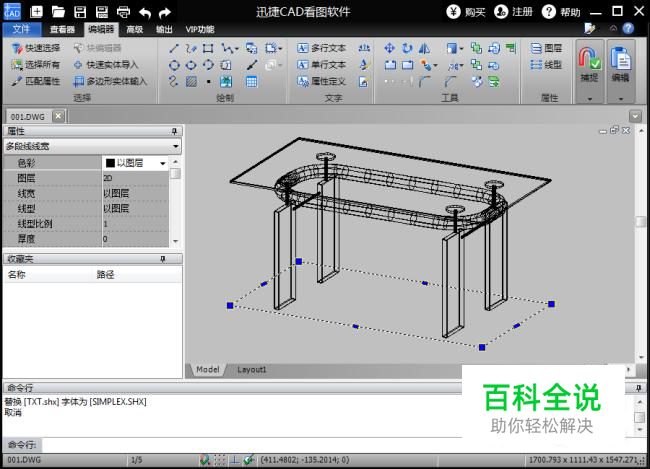Open the document tabs list dropdown
Viewport: 650px width, 469px height.
635,116
